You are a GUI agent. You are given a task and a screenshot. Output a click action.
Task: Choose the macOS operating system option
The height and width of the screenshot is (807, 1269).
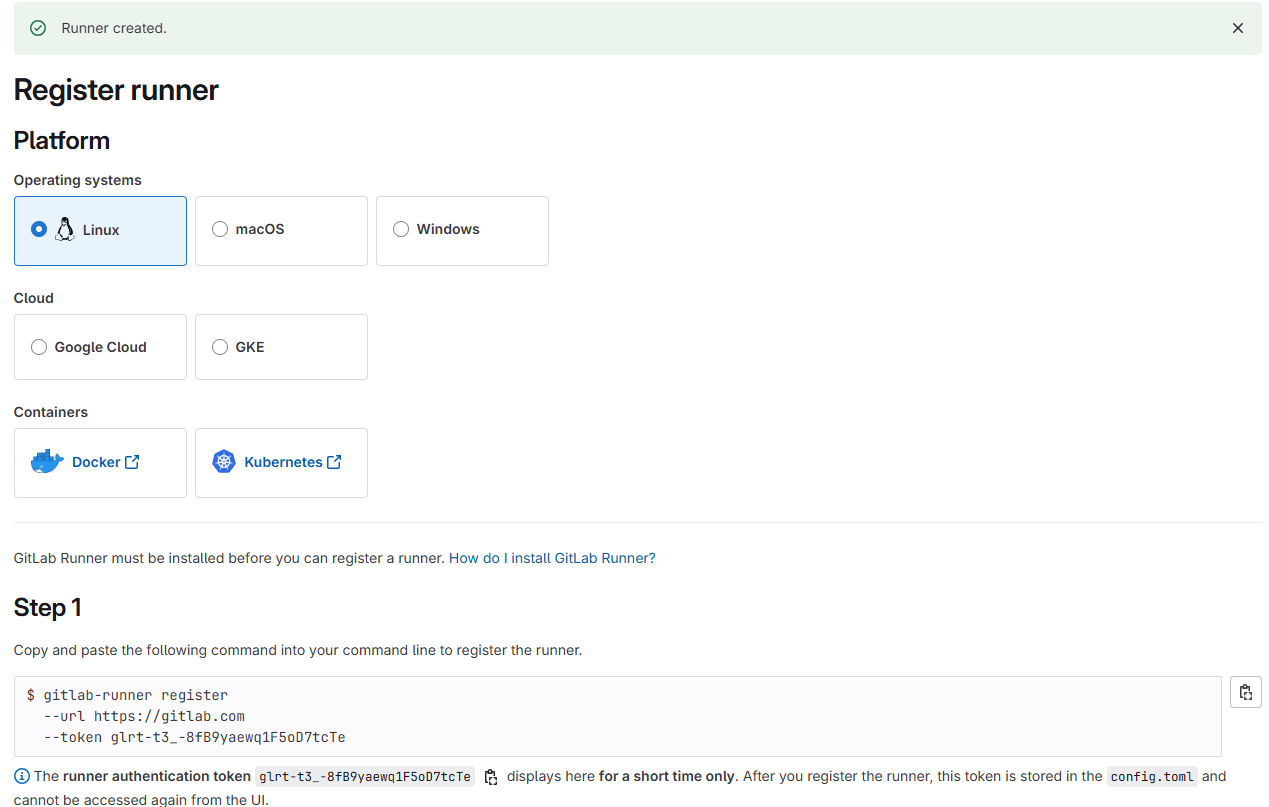(x=220, y=229)
